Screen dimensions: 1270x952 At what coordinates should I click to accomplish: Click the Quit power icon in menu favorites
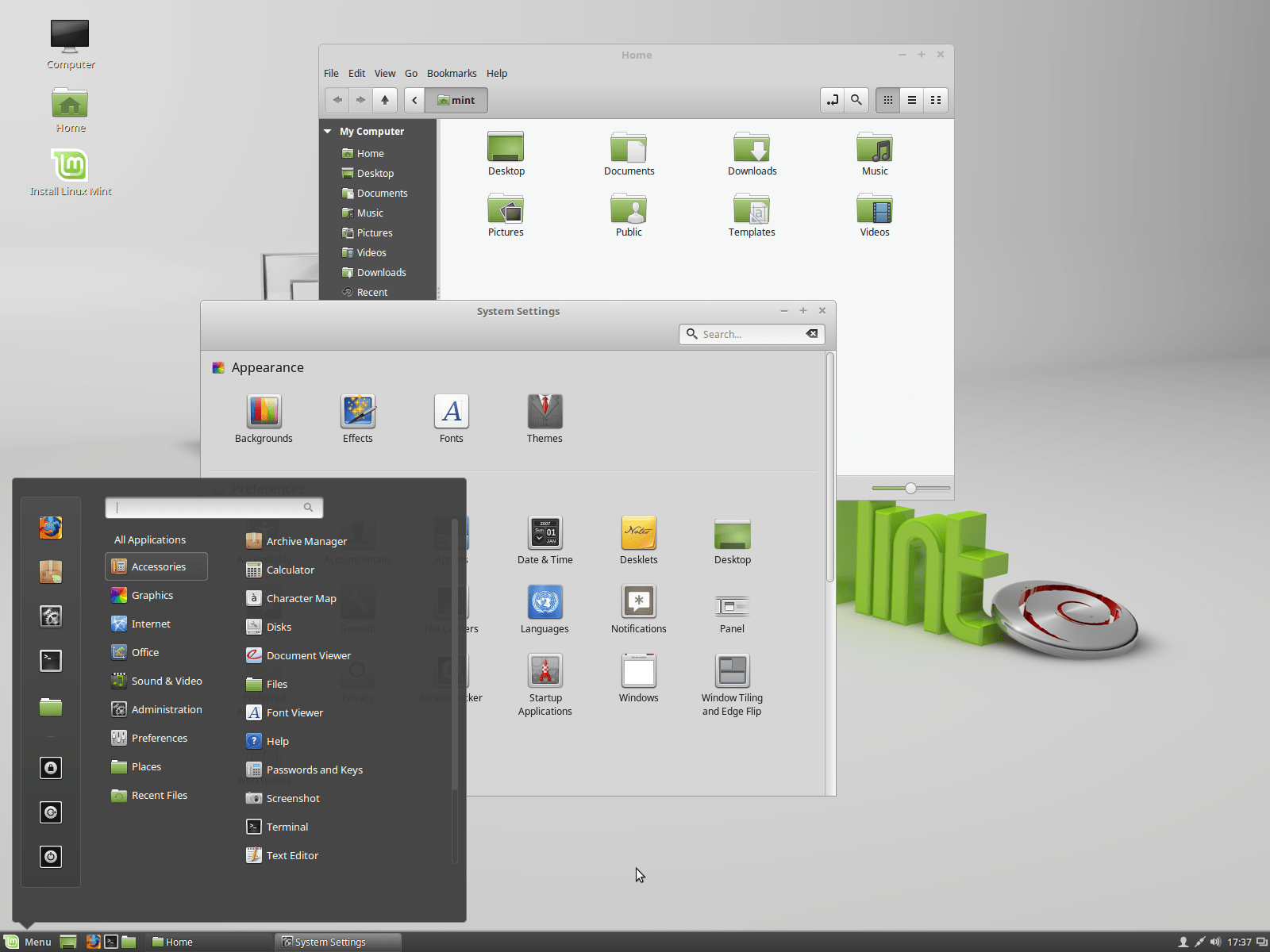(x=51, y=857)
